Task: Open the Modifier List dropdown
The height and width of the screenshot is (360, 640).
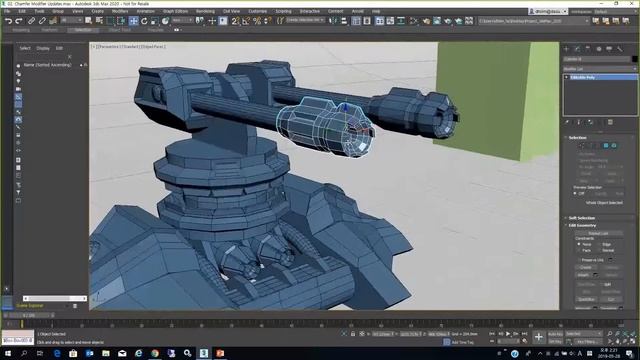Action: [600, 69]
